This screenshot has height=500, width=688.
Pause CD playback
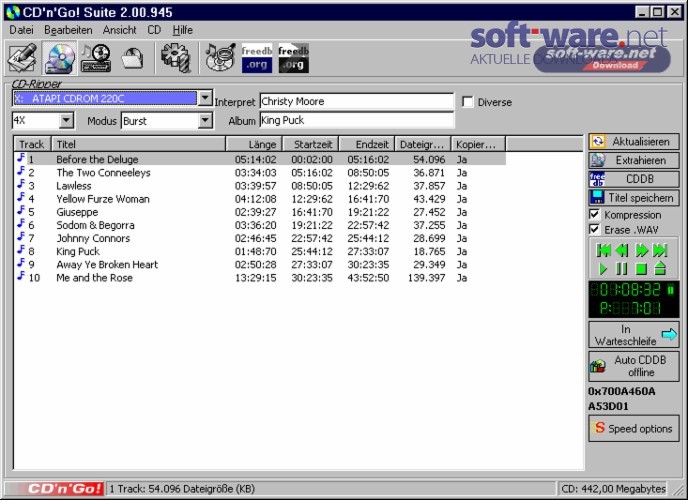coord(622,268)
